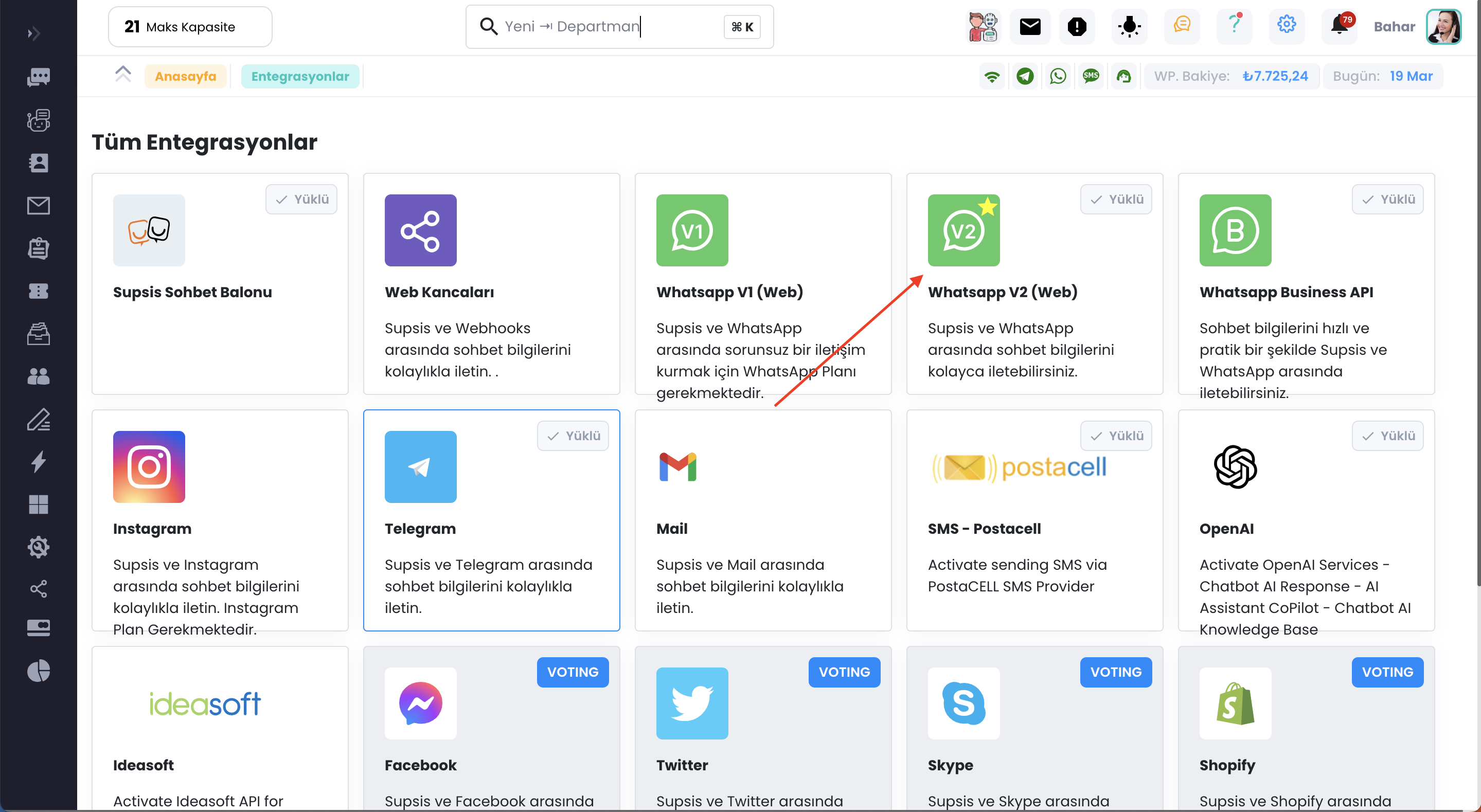Open the black mail icon in header
Viewport: 1481px width, 812px height.
click(1030, 26)
